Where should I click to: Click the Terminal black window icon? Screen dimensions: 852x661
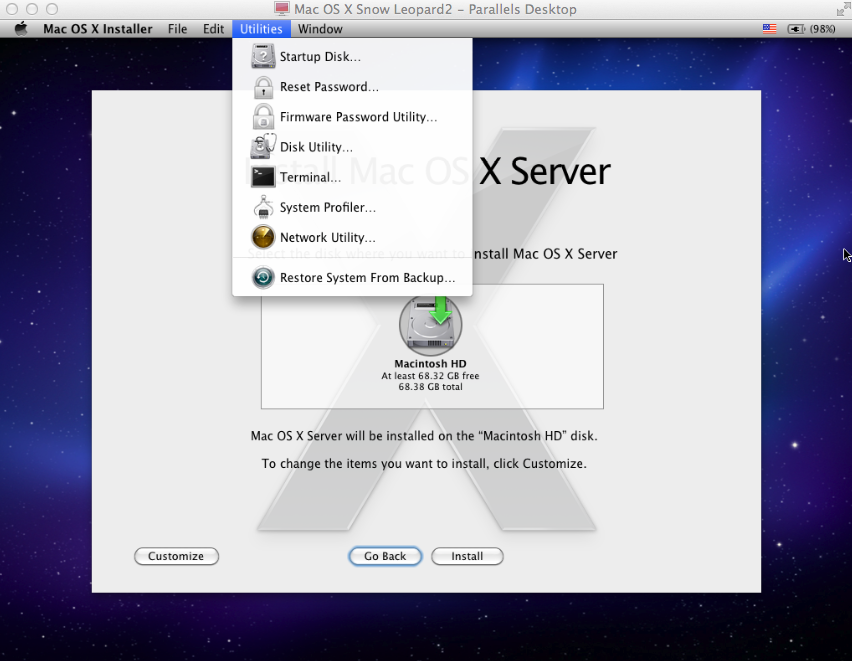(263, 177)
